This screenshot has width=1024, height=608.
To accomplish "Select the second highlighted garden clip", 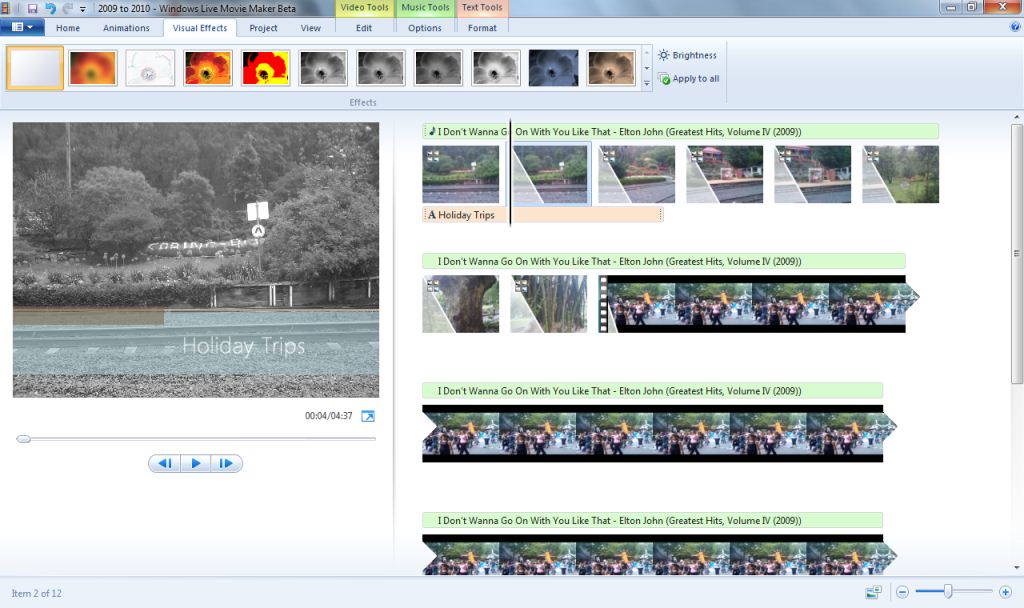I will click(549, 174).
